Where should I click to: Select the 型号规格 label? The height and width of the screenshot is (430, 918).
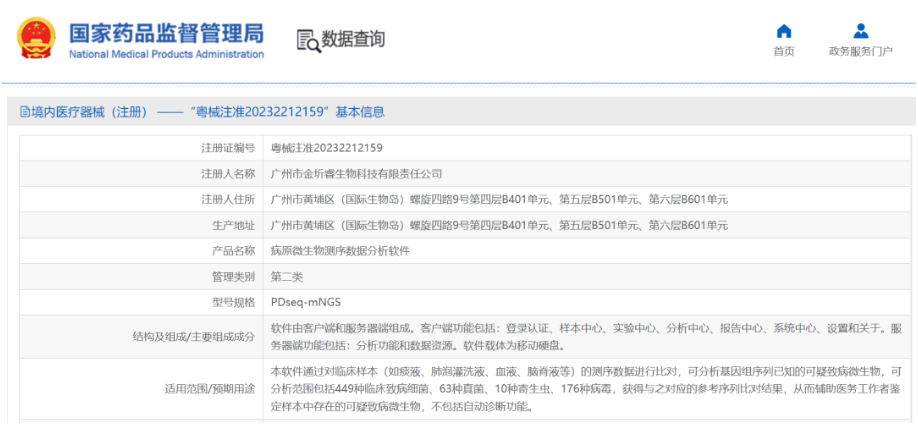coord(233,302)
